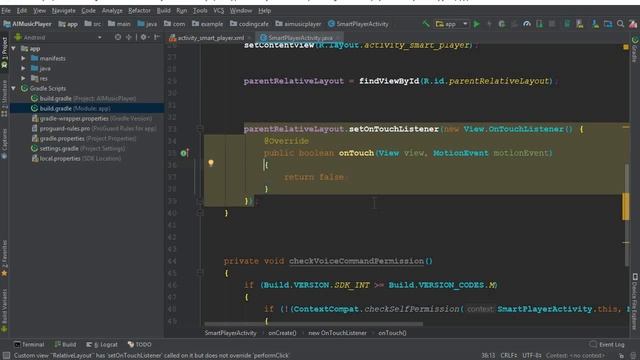Open the Terminal tool window
This screenshot has width=640, height=360.
(29, 344)
